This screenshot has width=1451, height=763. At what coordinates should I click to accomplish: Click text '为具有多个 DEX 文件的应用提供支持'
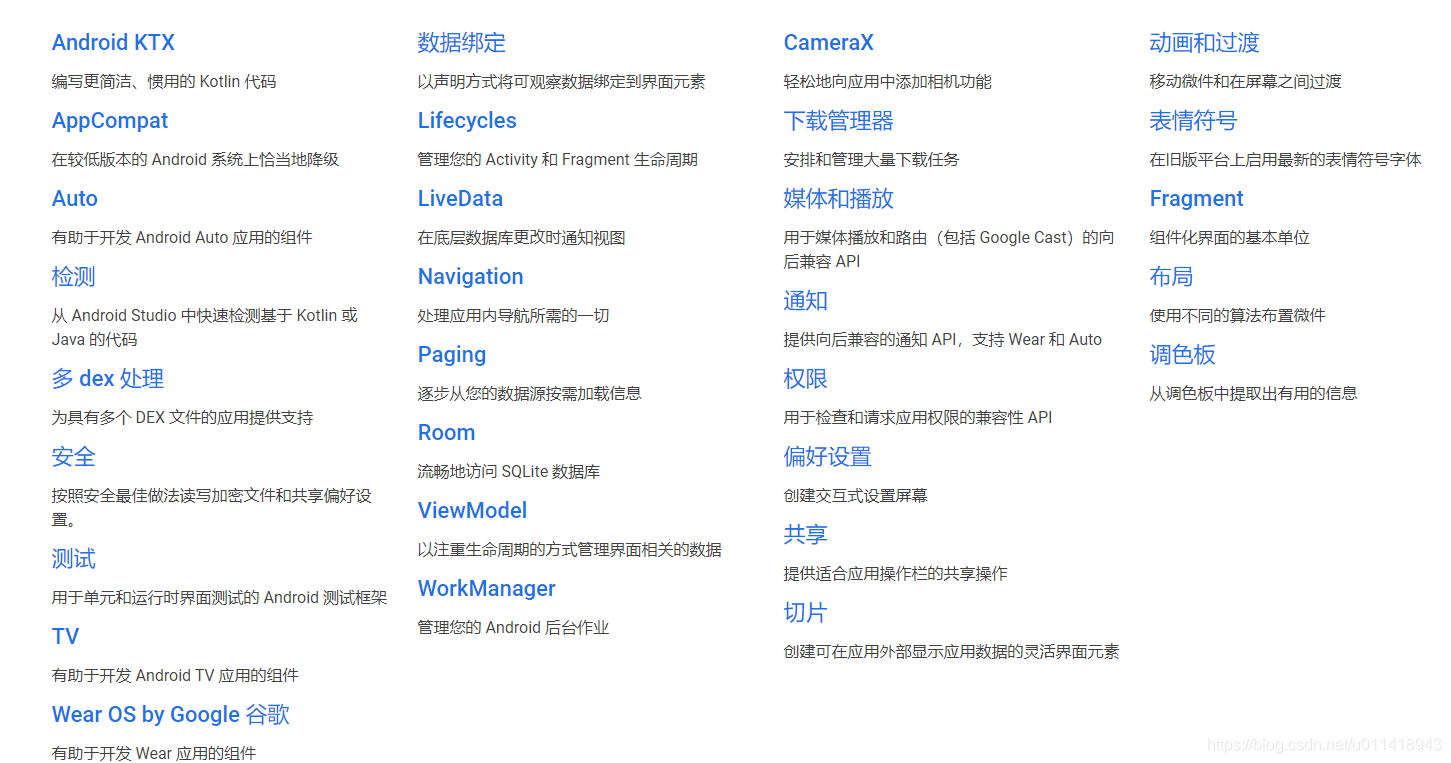pyautogui.click(x=182, y=418)
